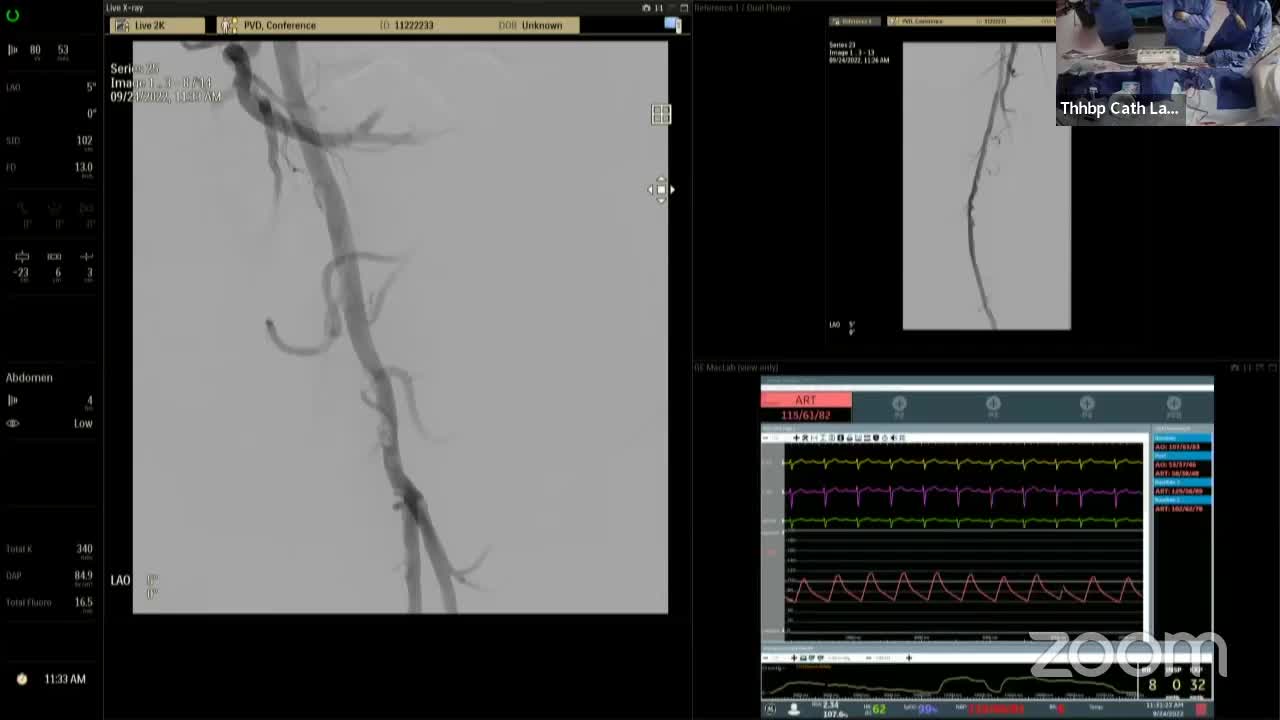Maximize the Live X-ray panel
Image resolution: width=1280 pixels, height=720 pixels.
coord(684,8)
